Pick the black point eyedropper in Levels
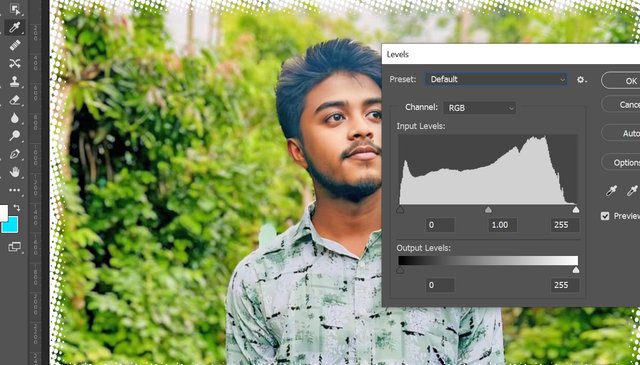The image size is (640, 365). pyautogui.click(x=611, y=191)
